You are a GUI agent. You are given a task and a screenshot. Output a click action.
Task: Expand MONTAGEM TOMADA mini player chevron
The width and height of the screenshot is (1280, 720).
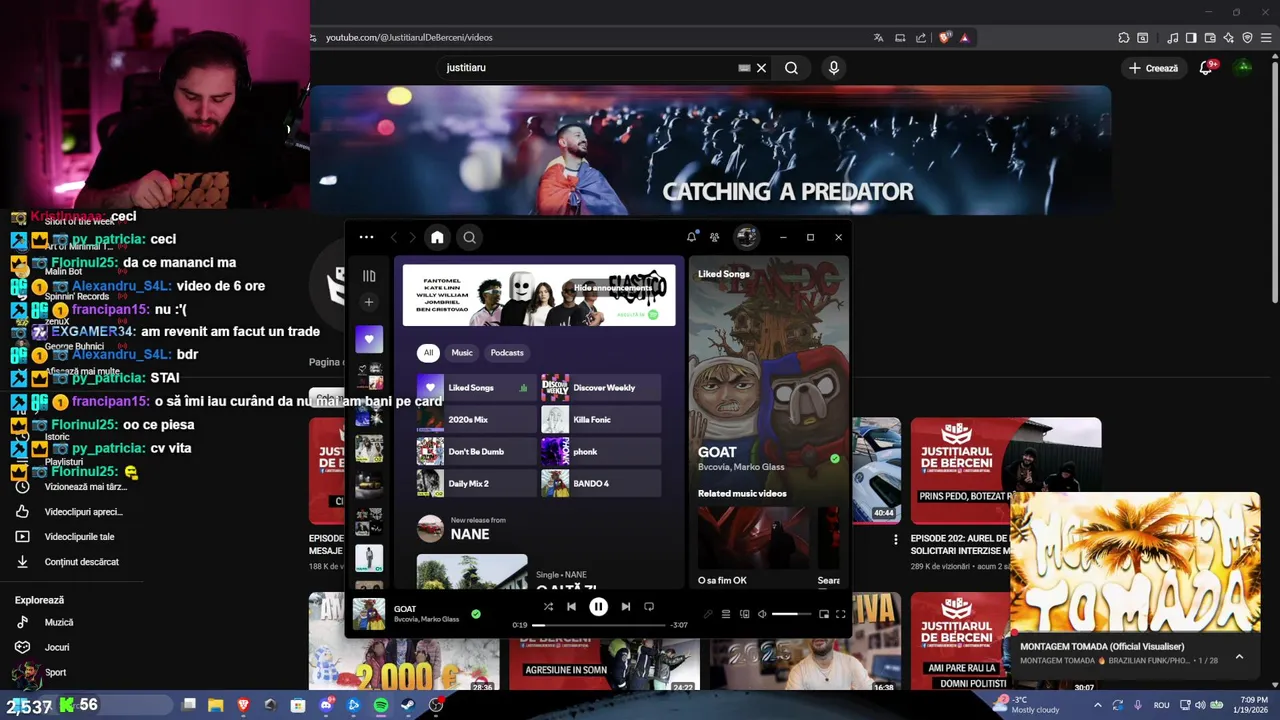click(1239, 656)
